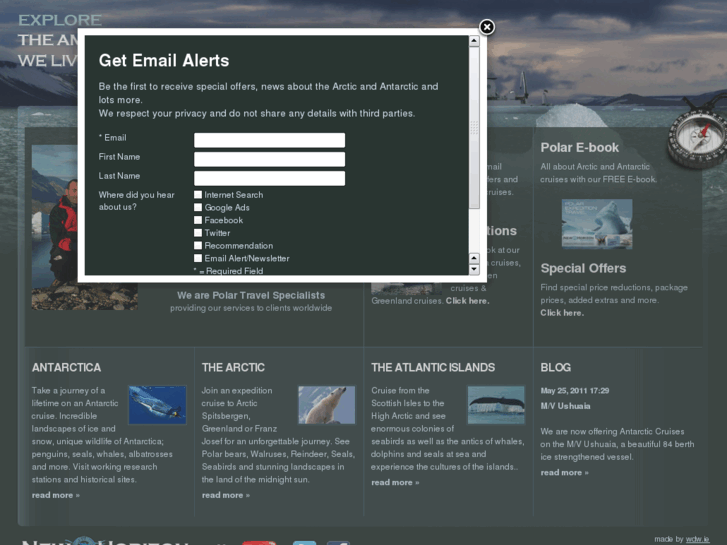Click the First Name input field
This screenshot has width=727, height=545.
[269, 159]
